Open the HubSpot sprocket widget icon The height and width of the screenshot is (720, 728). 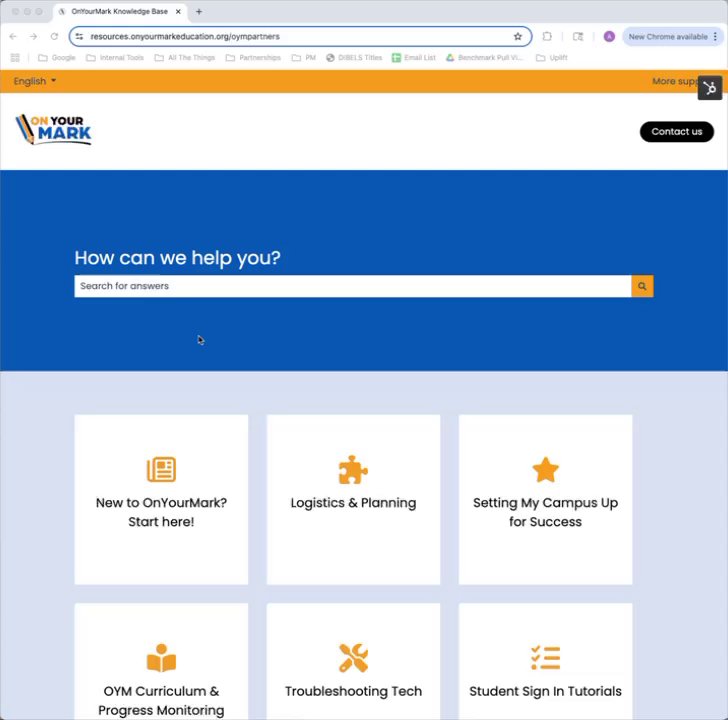pyautogui.click(x=709, y=88)
